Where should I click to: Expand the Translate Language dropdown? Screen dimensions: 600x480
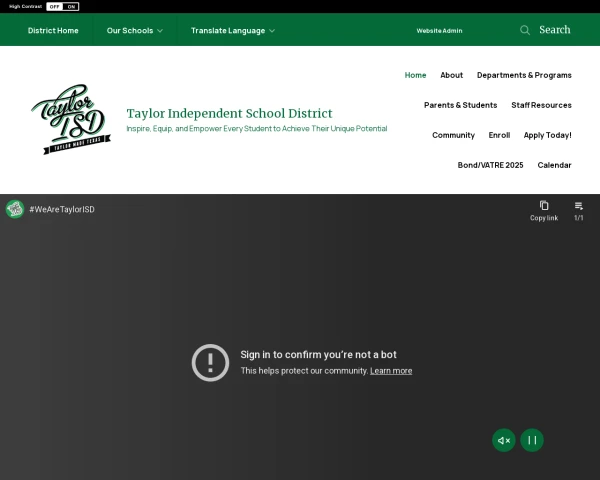pyautogui.click(x=233, y=31)
